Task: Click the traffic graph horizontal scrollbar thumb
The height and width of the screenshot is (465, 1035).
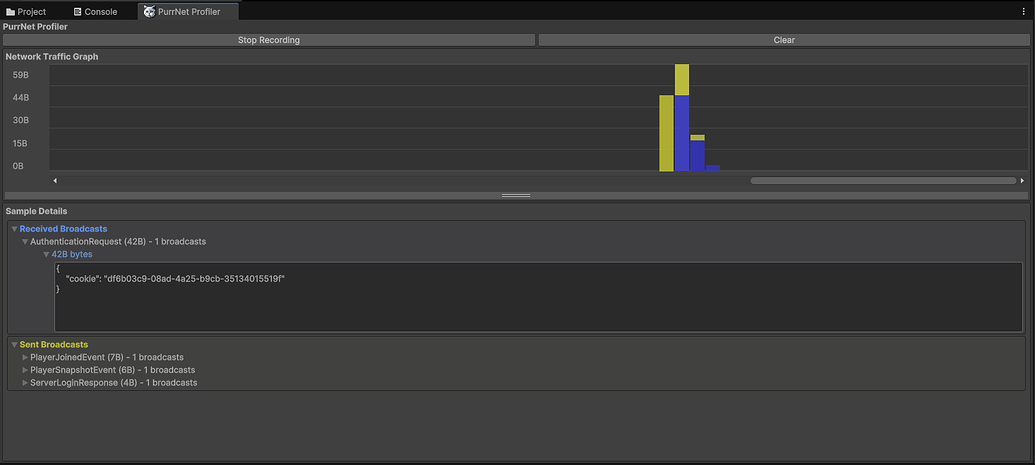Action: click(883, 181)
